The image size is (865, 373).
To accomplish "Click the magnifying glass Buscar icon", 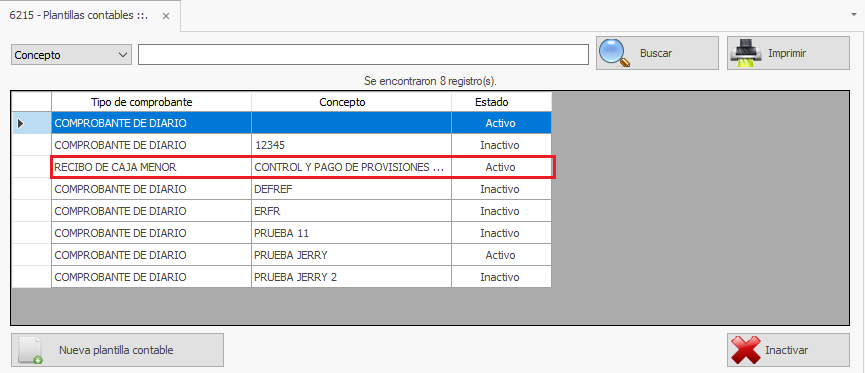I will pos(615,54).
